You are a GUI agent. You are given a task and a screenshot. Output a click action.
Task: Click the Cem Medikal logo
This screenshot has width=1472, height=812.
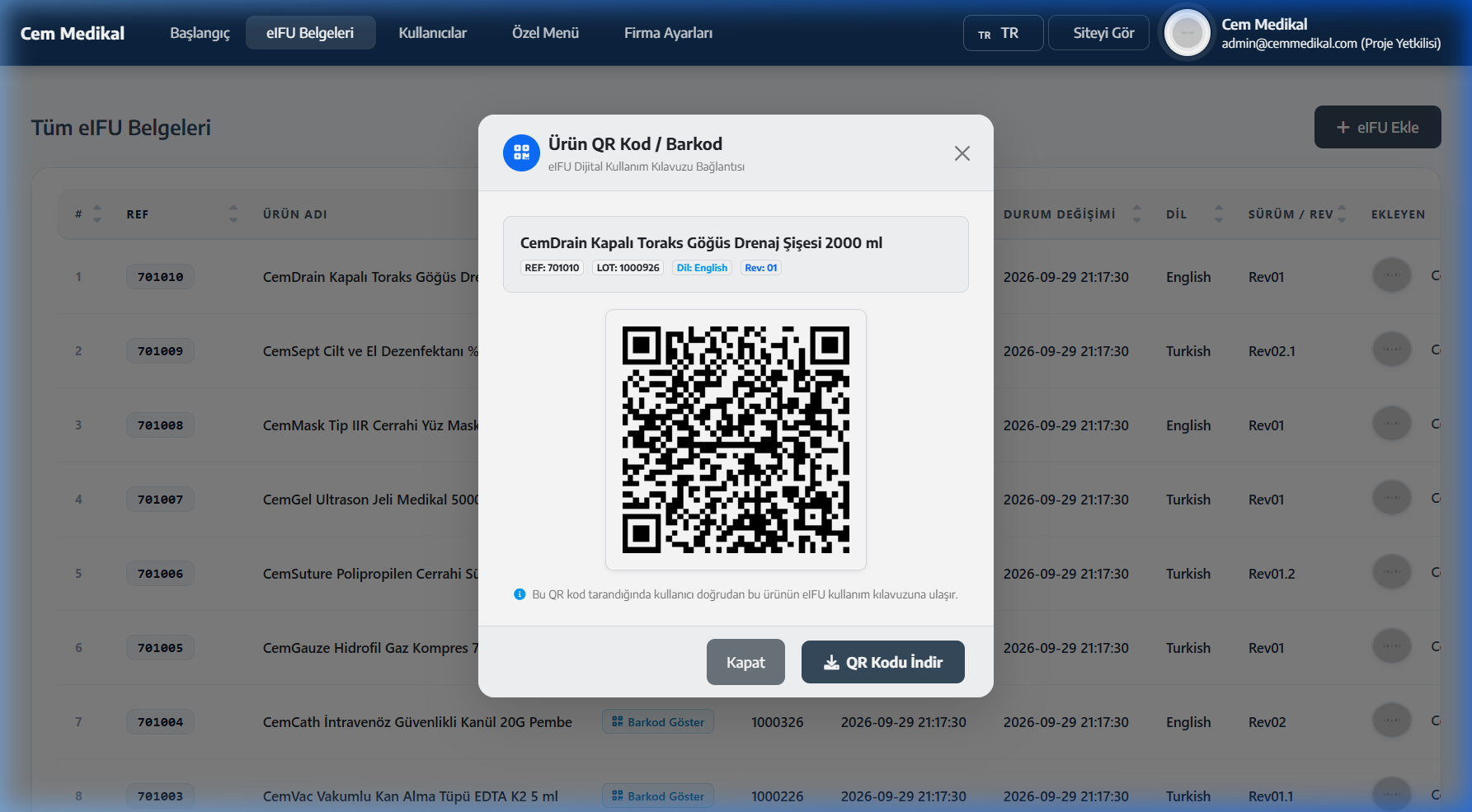click(73, 33)
